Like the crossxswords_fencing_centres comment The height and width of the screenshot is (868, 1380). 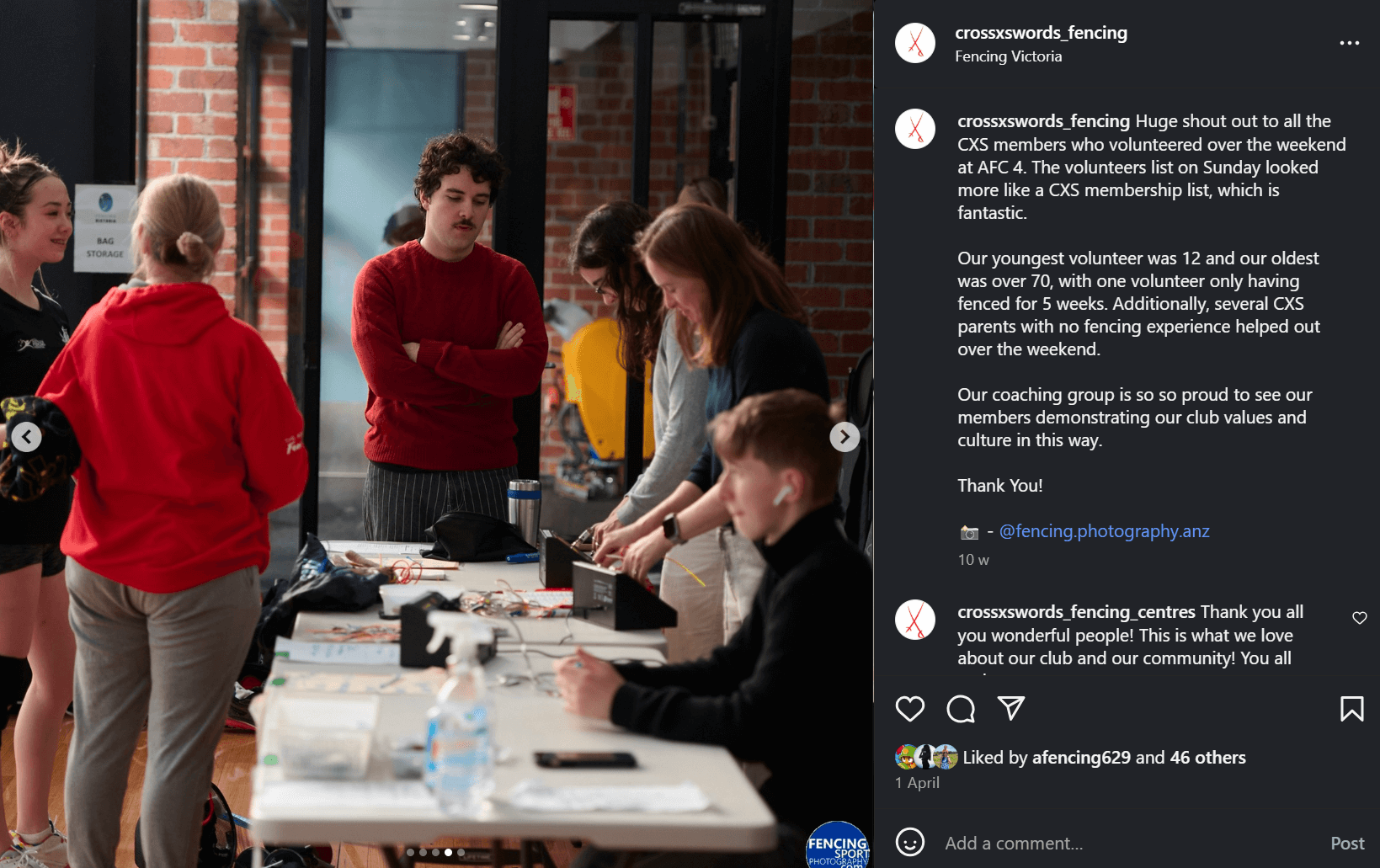[1359, 618]
